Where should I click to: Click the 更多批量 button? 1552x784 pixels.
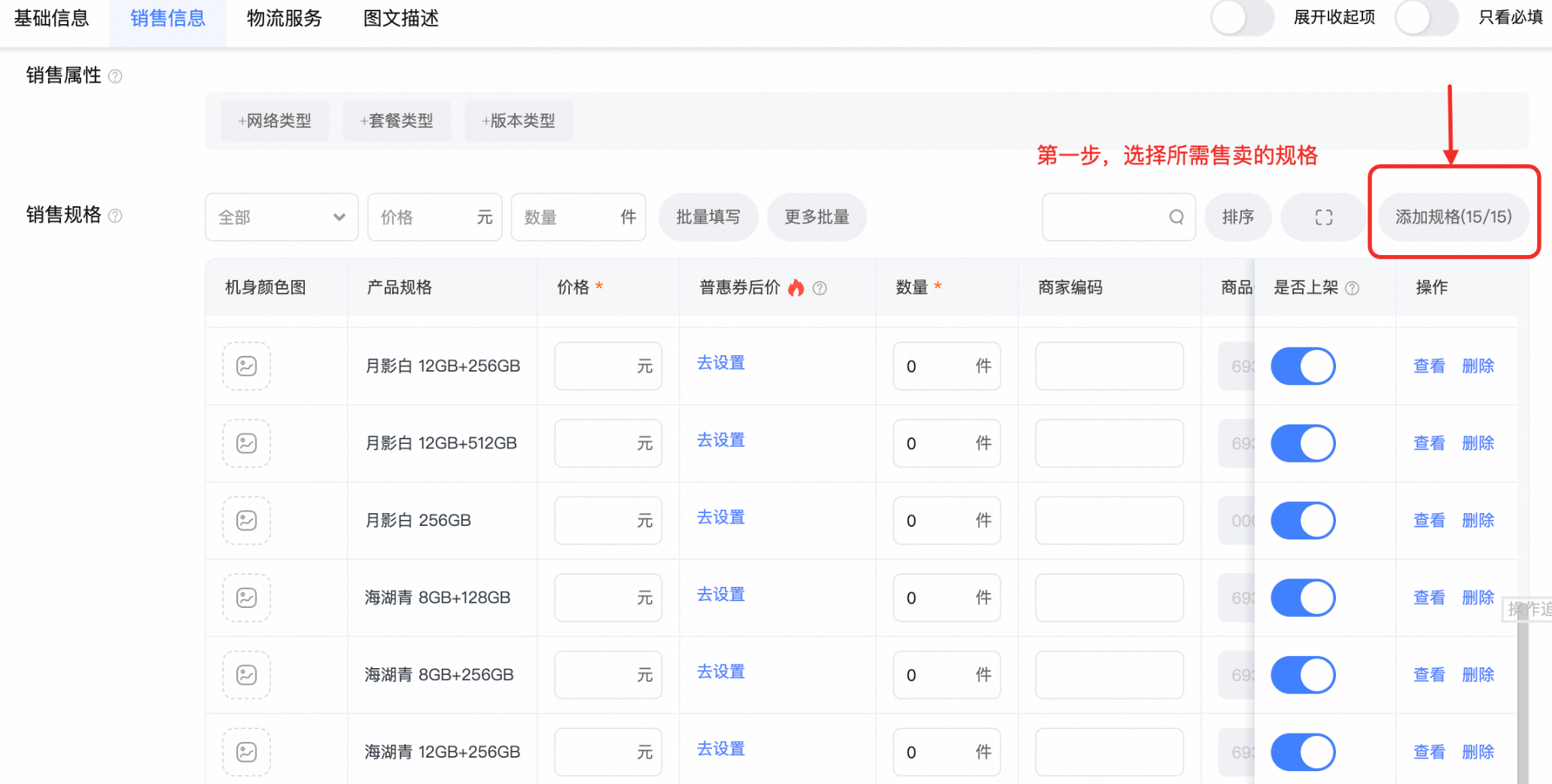pyautogui.click(x=817, y=217)
